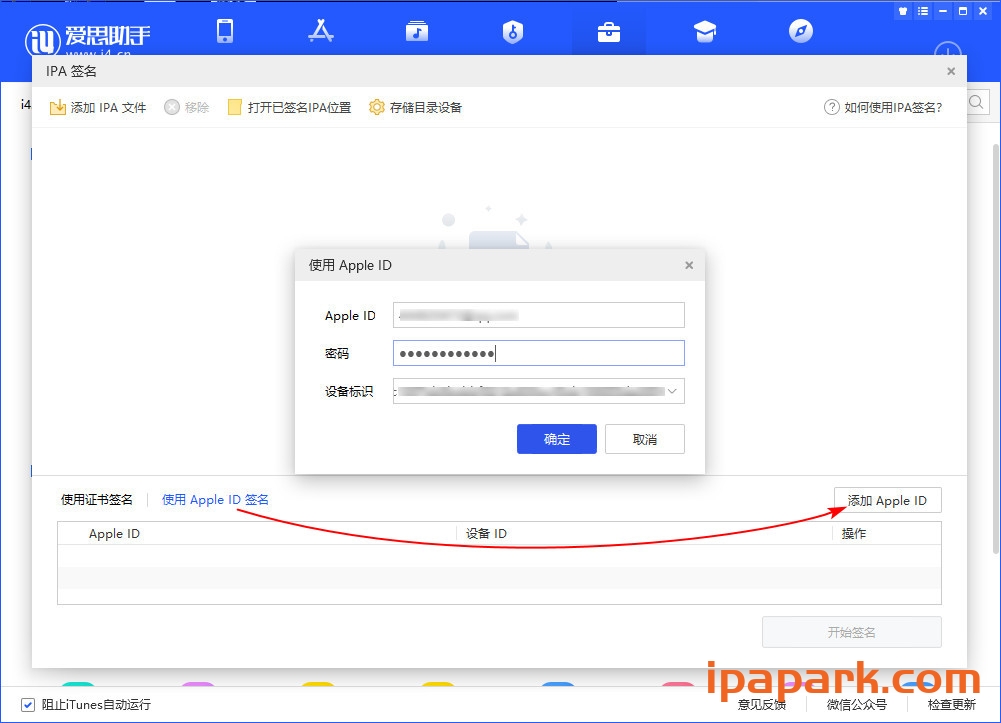
Task: Click the 移除 toggle in the toolbar
Action: pos(186,107)
